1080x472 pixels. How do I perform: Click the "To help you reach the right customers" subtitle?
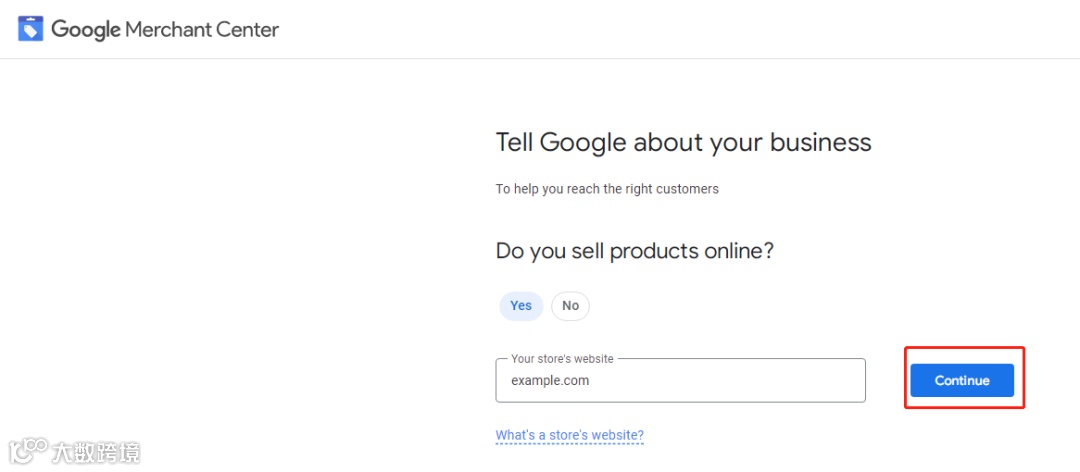pyautogui.click(x=607, y=188)
